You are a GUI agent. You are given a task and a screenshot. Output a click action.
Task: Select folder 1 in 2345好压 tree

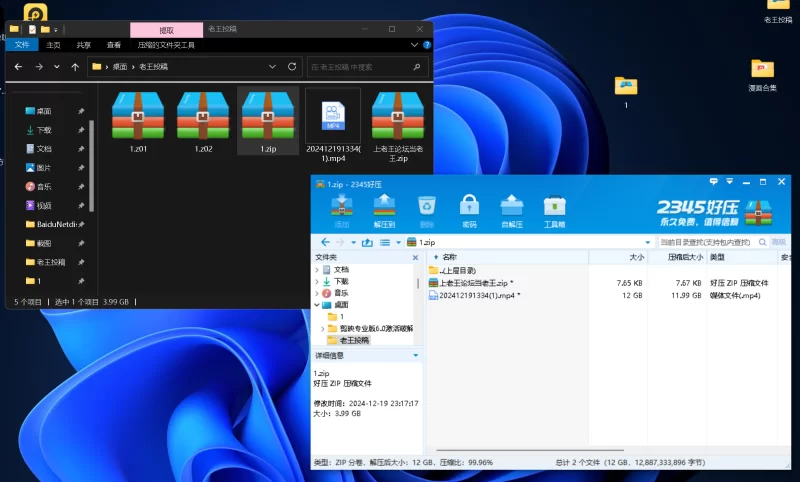click(x=337, y=317)
